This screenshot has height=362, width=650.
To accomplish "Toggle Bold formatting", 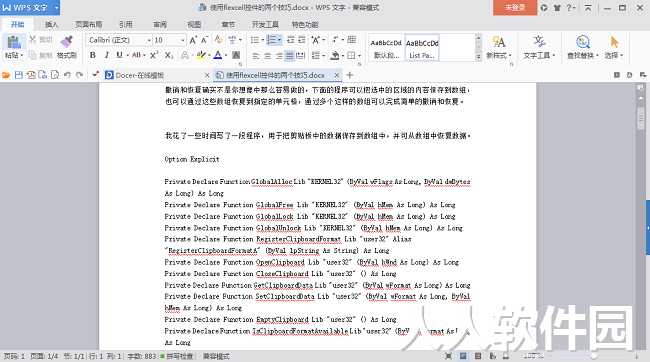I will (93, 55).
